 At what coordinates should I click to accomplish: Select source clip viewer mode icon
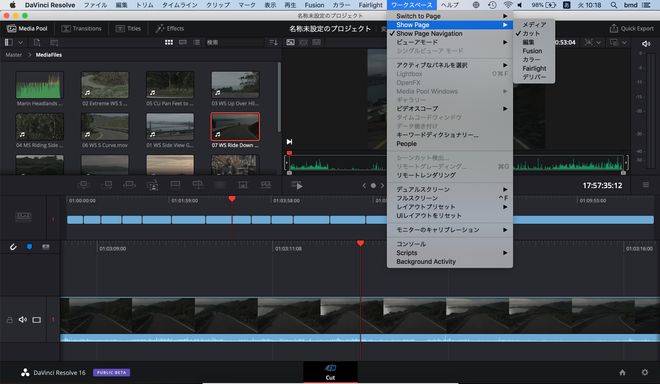pos(290,43)
